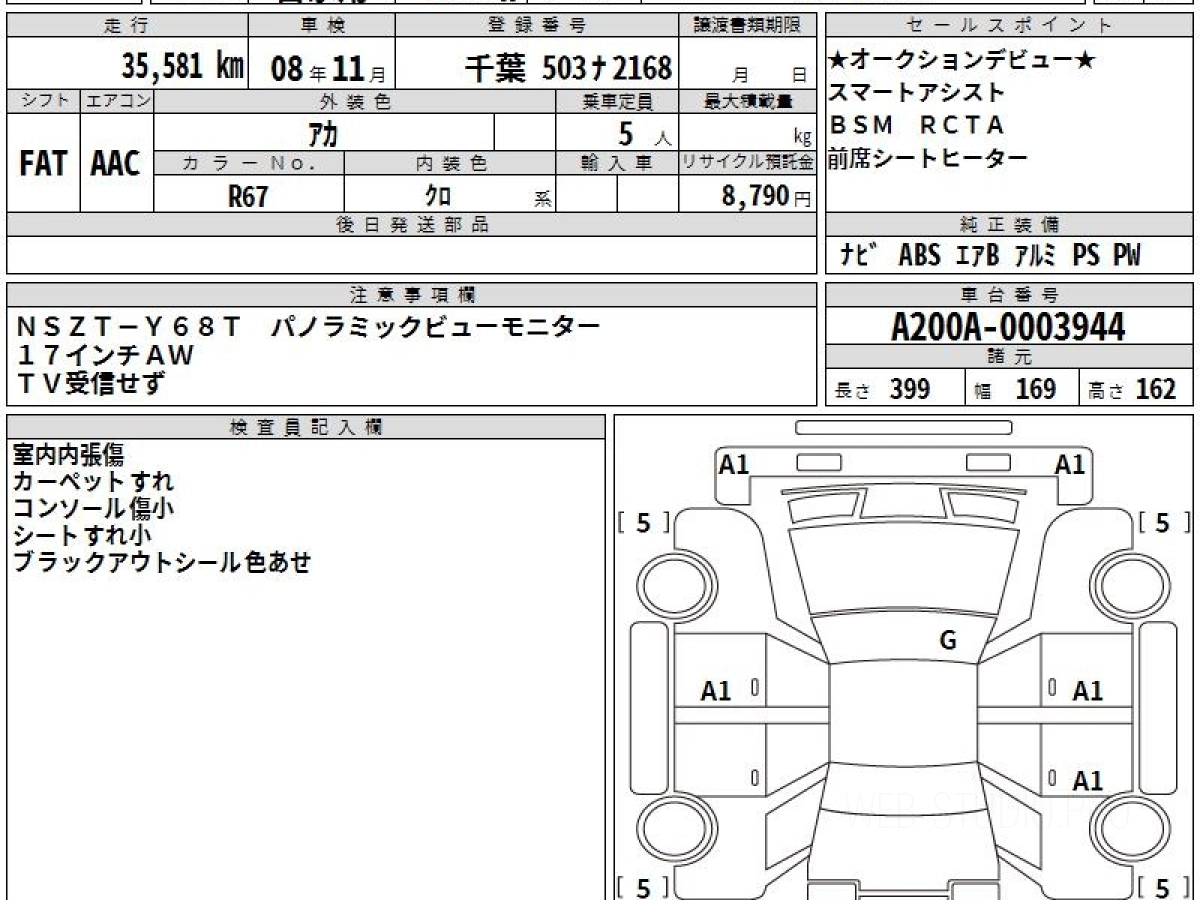Screen dimensions: 1200x900
Task: Click the 注意事項欄 header
Action: (x=412, y=295)
